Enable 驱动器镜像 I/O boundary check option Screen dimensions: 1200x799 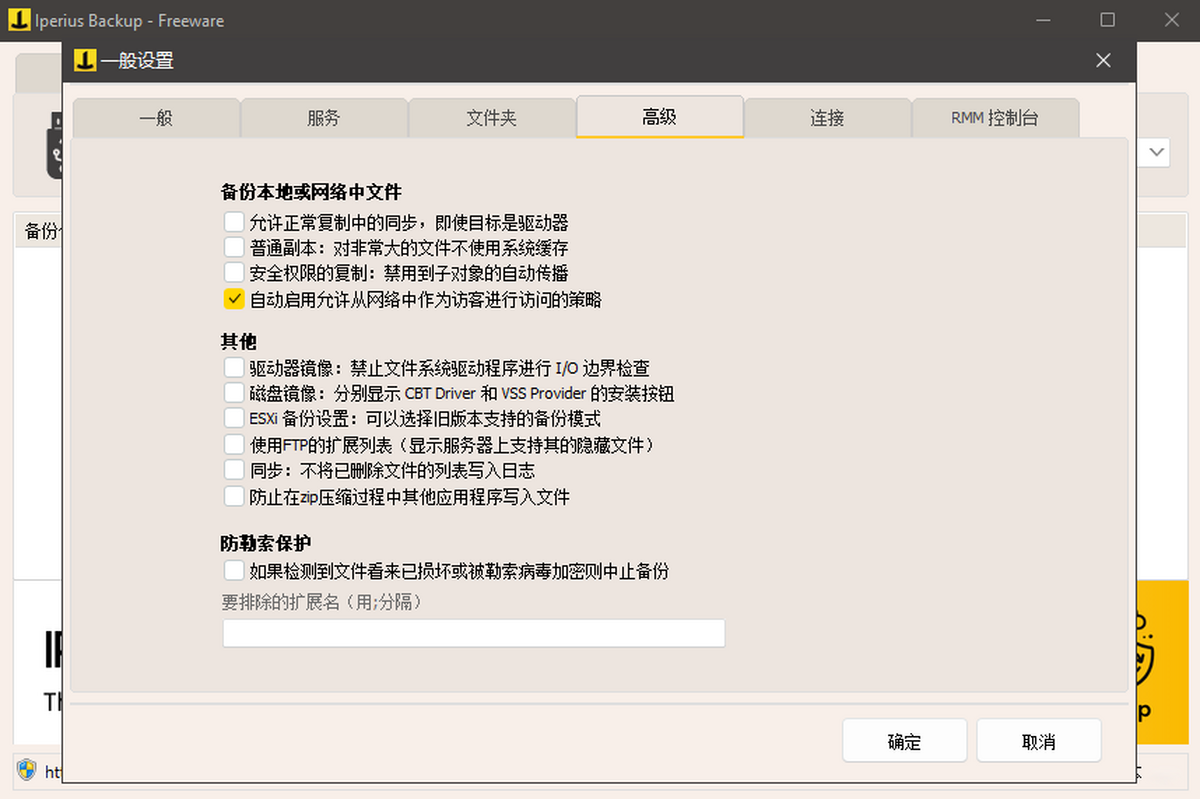(x=234, y=368)
